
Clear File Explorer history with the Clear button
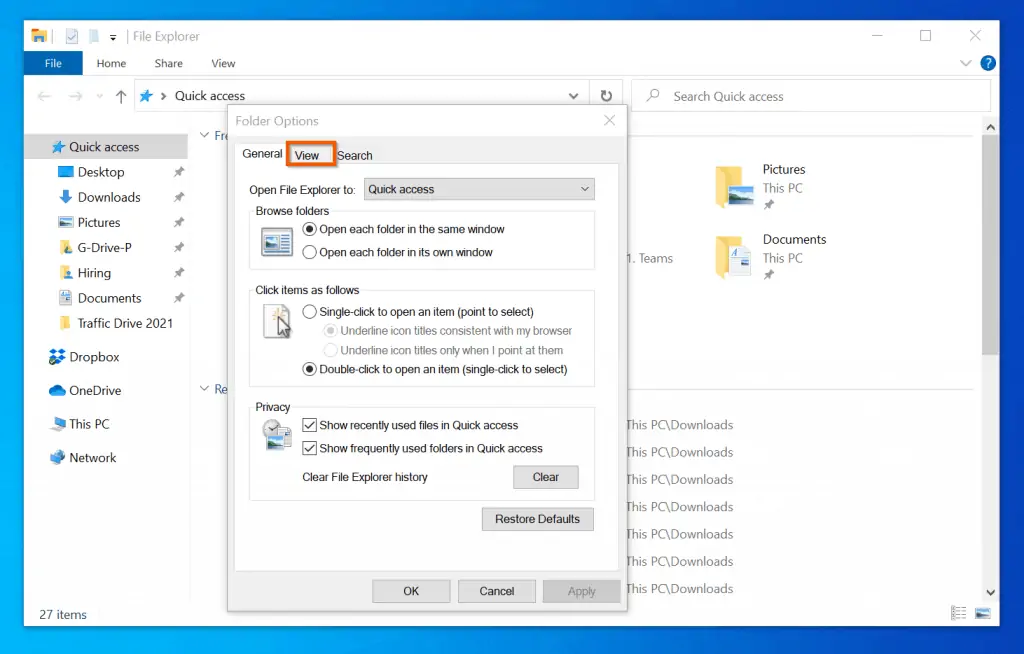(545, 477)
